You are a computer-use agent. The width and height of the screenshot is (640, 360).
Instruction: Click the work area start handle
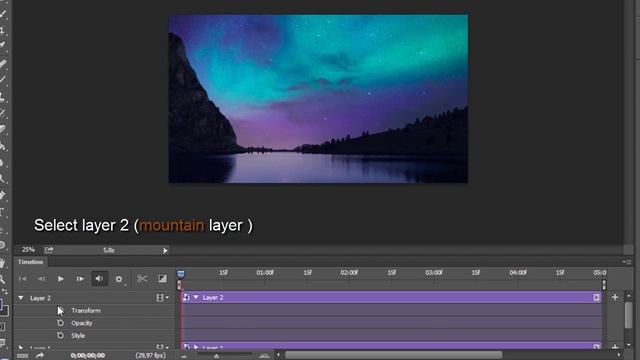click(180, 285)
